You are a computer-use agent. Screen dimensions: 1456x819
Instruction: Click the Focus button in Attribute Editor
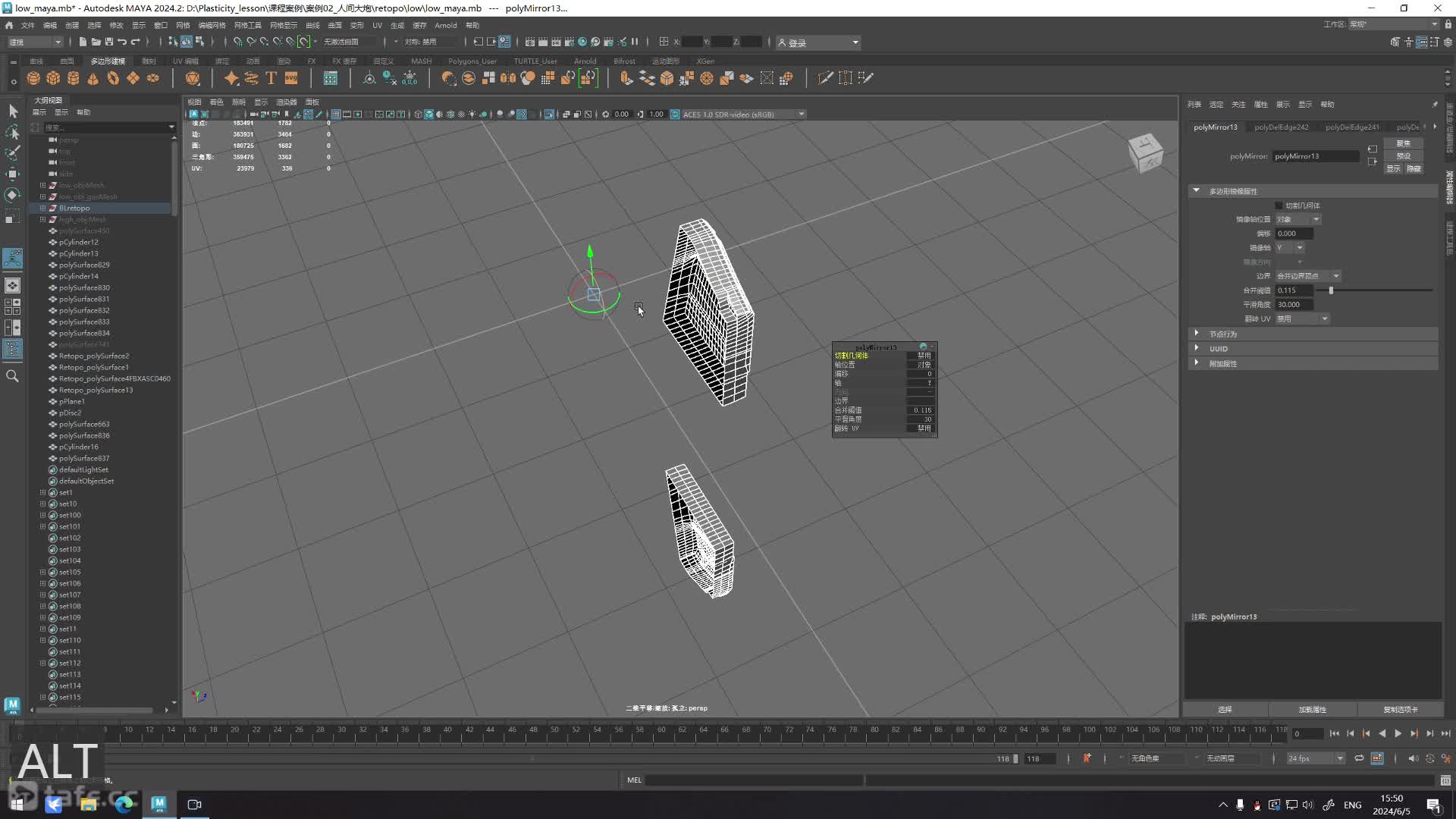pyautogui.click(x=1404, y=143)
